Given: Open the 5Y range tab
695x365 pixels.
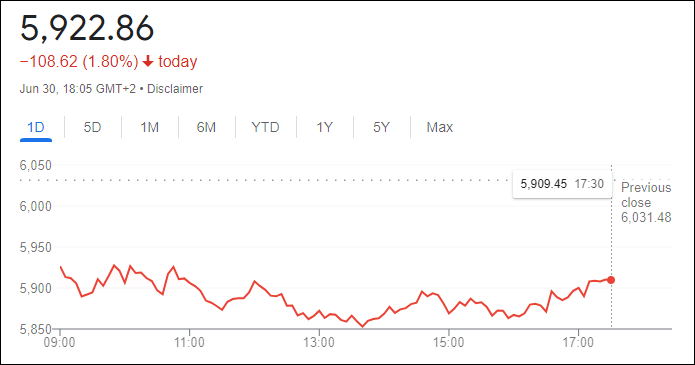Looking at the screenshot, I should point(381,128).
